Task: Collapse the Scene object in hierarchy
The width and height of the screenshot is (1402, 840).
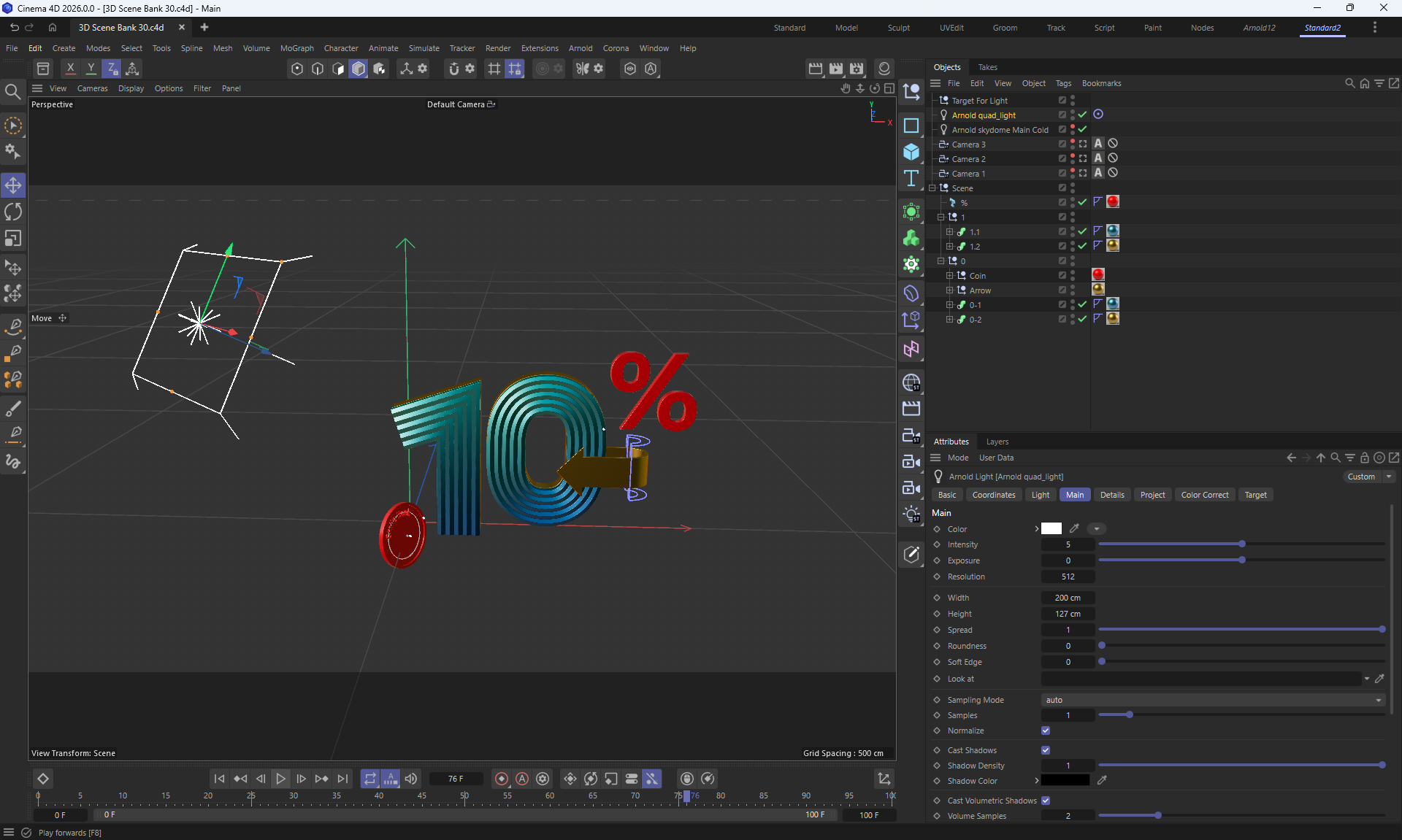Action: (932, 188)
